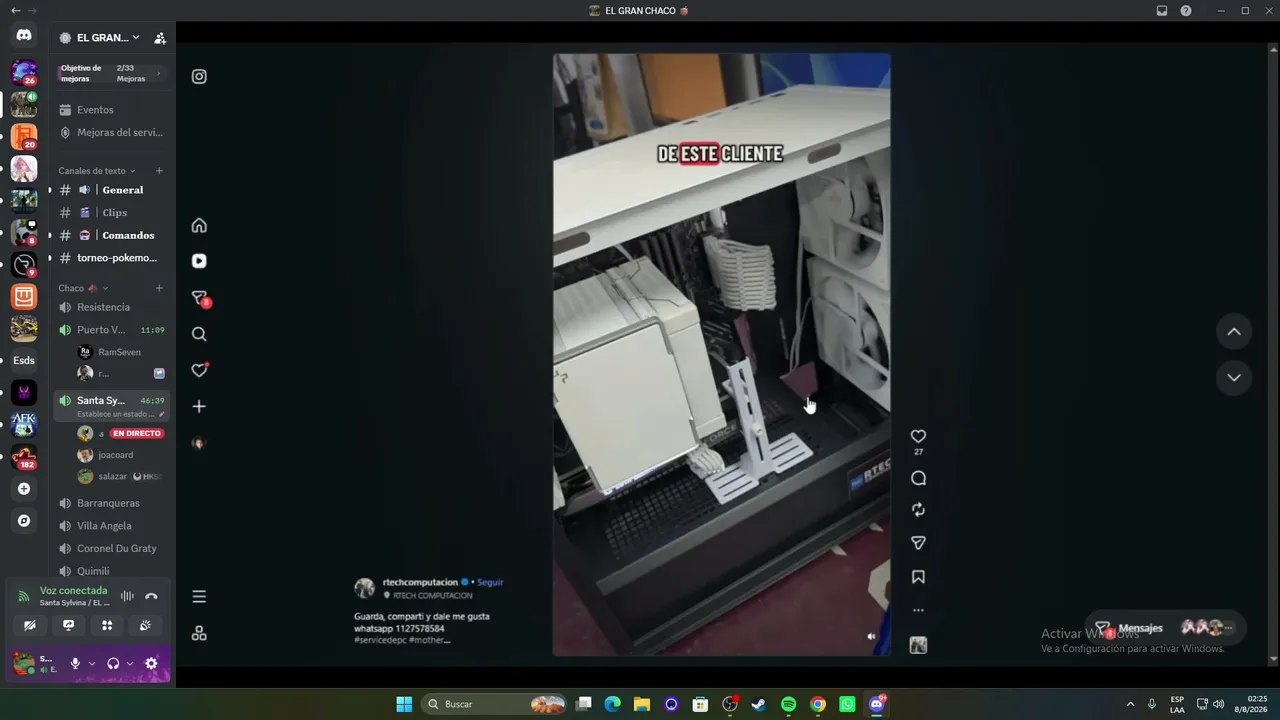
Task: Open WhatsApp from the taskbar
Action: click(847, 704)
